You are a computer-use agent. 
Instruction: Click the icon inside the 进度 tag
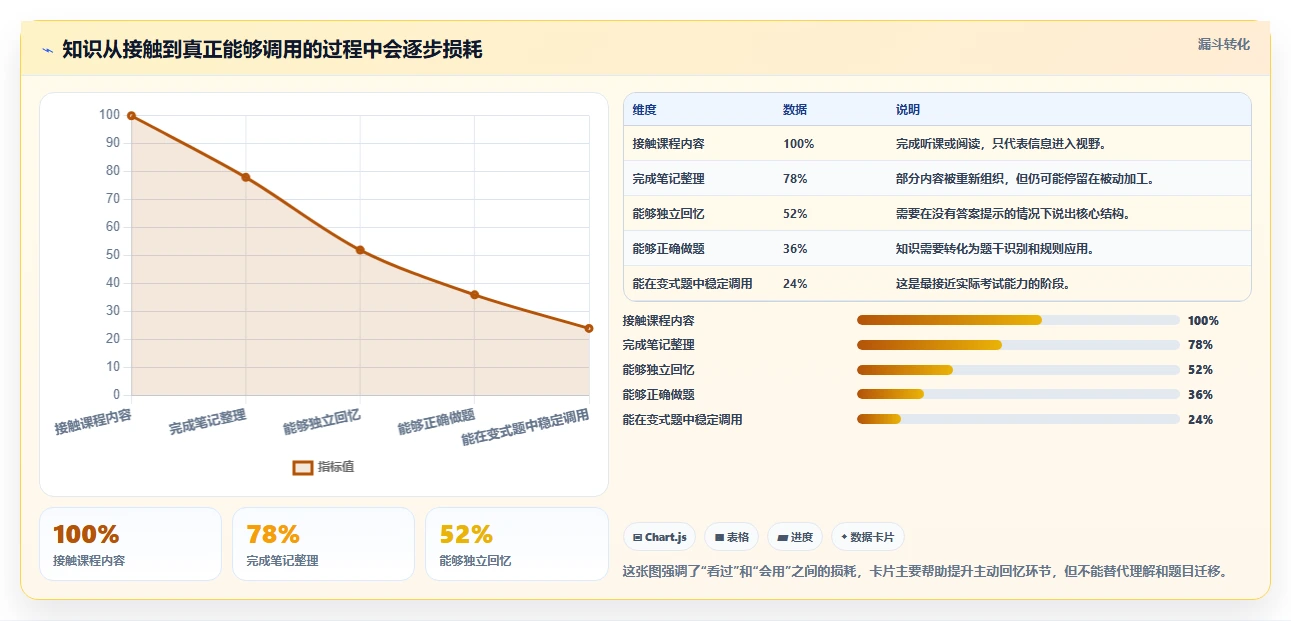point(782,537)
